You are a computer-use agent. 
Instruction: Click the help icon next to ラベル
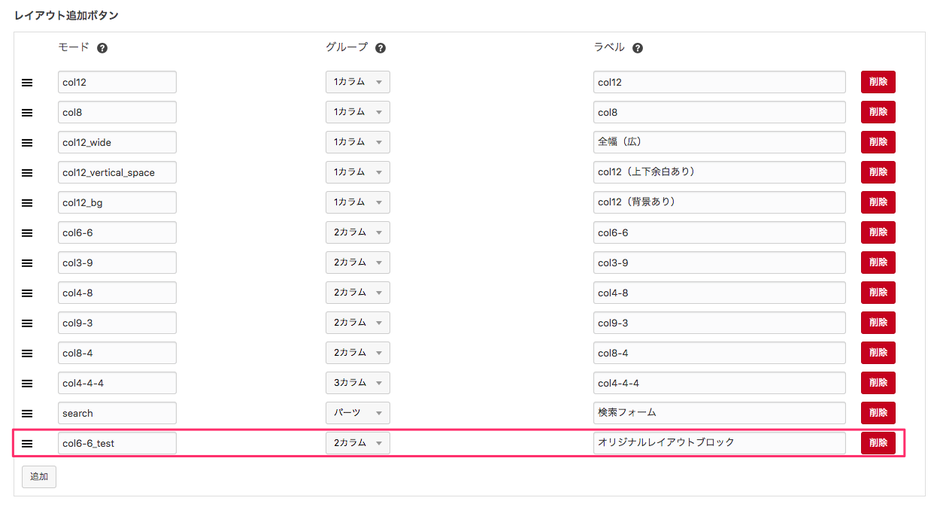pos(638,48)
